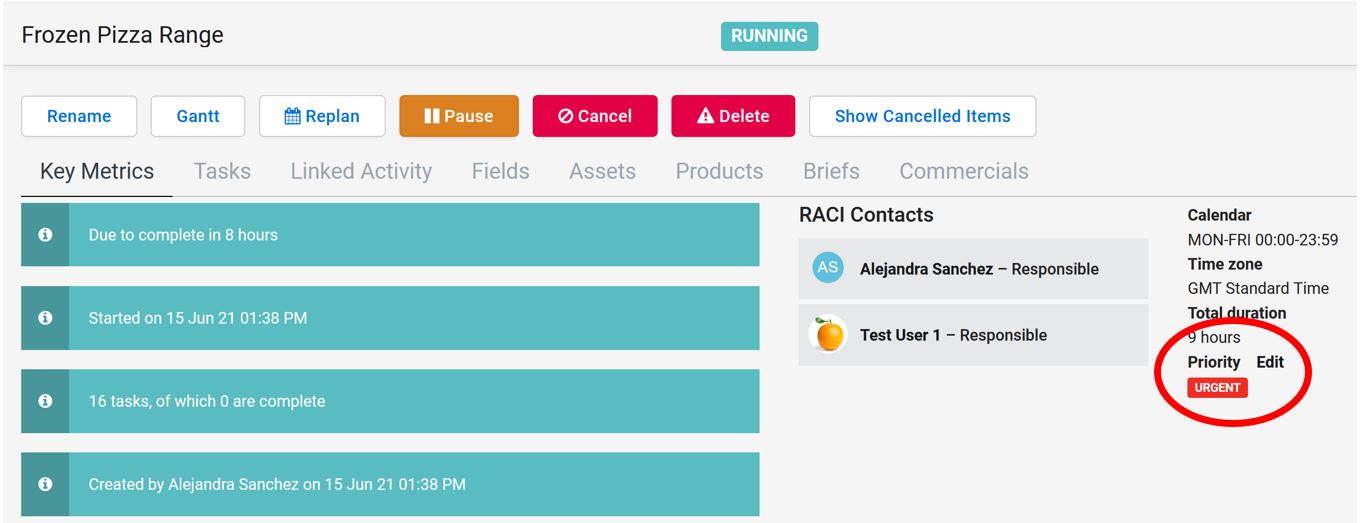Click Test User 1's orange avatar
This screenshot has height=523, width=1360.
click(828, 335)
